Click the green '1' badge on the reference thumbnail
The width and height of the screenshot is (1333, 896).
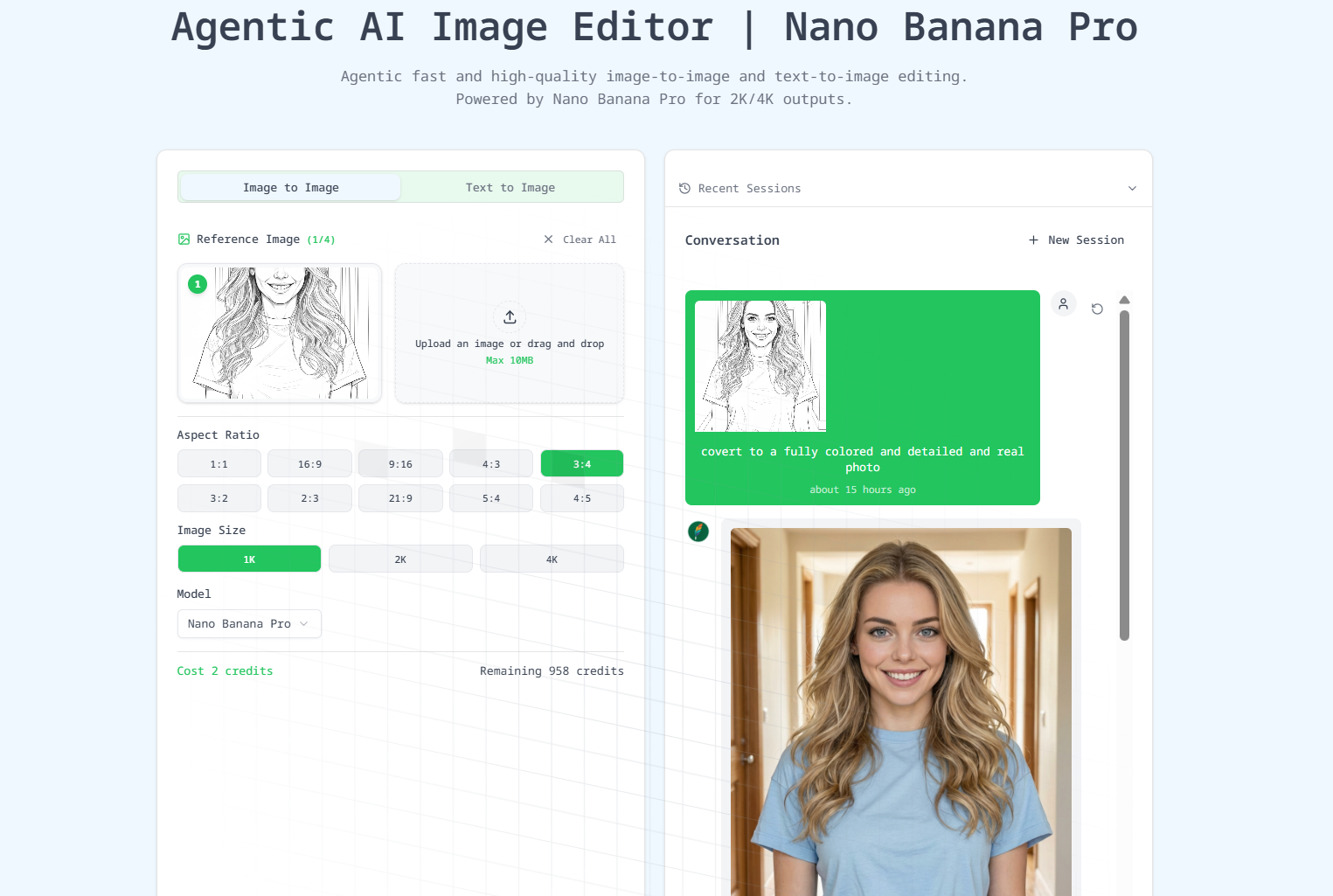[198, 284]
